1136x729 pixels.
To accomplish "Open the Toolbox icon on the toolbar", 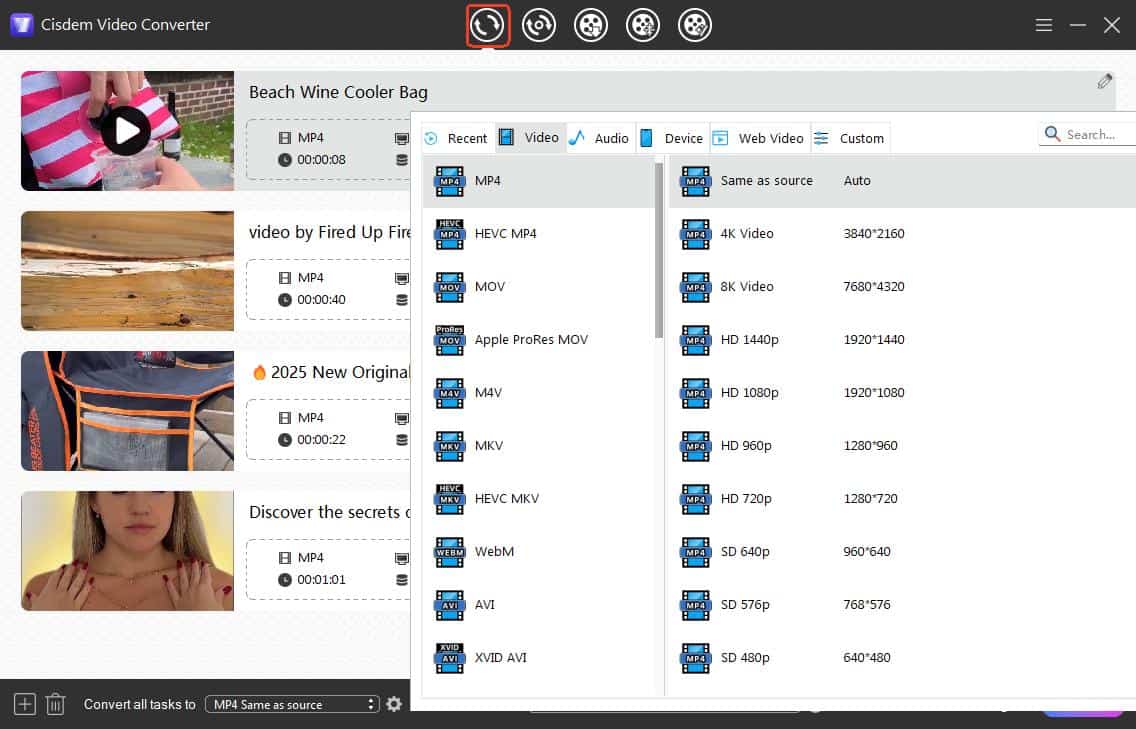I will (x=695, y=25).
